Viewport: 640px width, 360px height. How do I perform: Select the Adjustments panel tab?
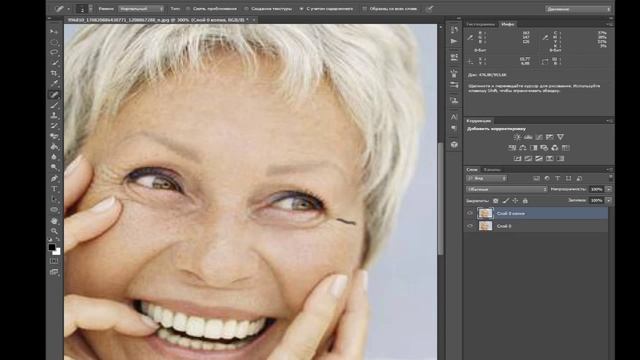479,121
